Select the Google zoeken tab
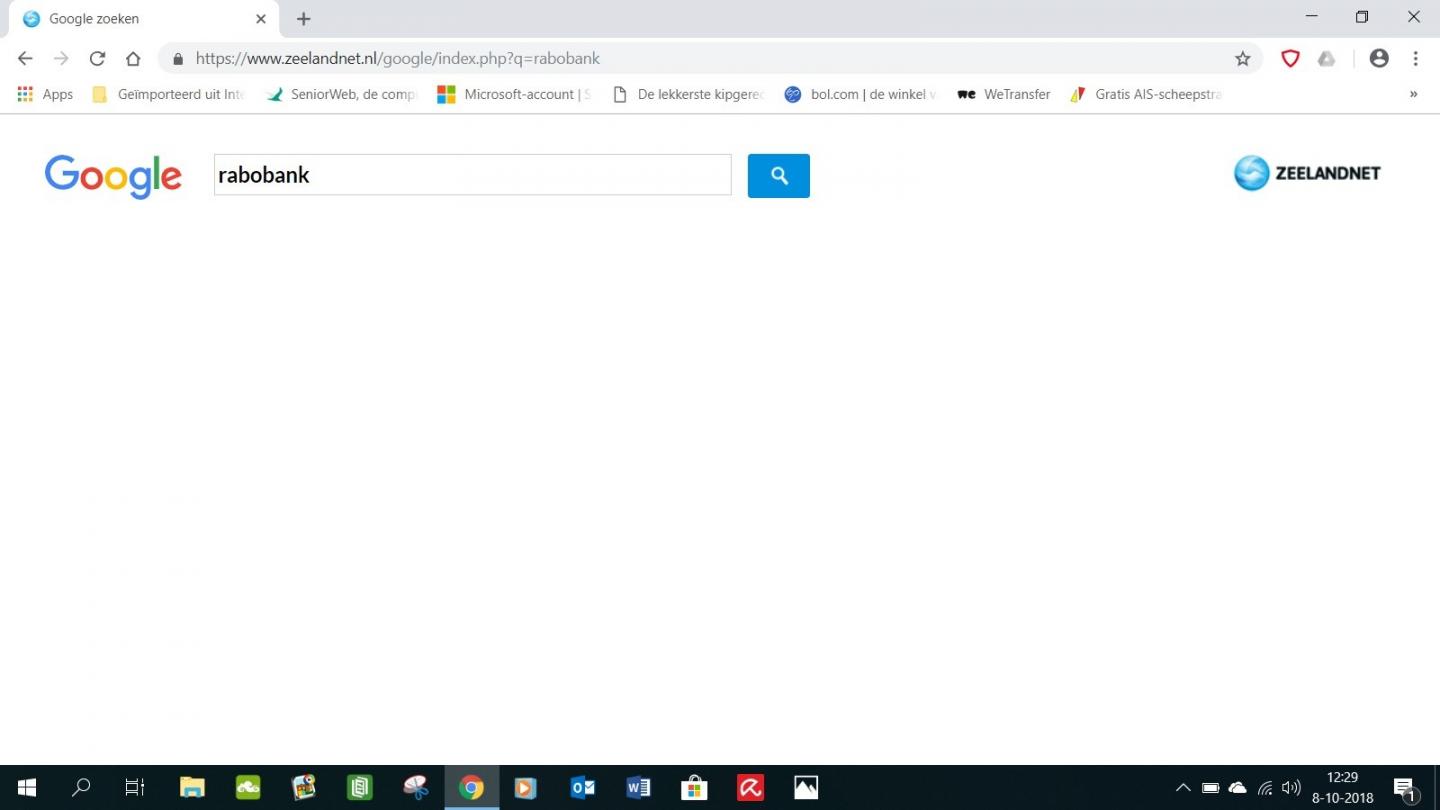Screen dimensions: 1440x810 [x=142, y=19]
